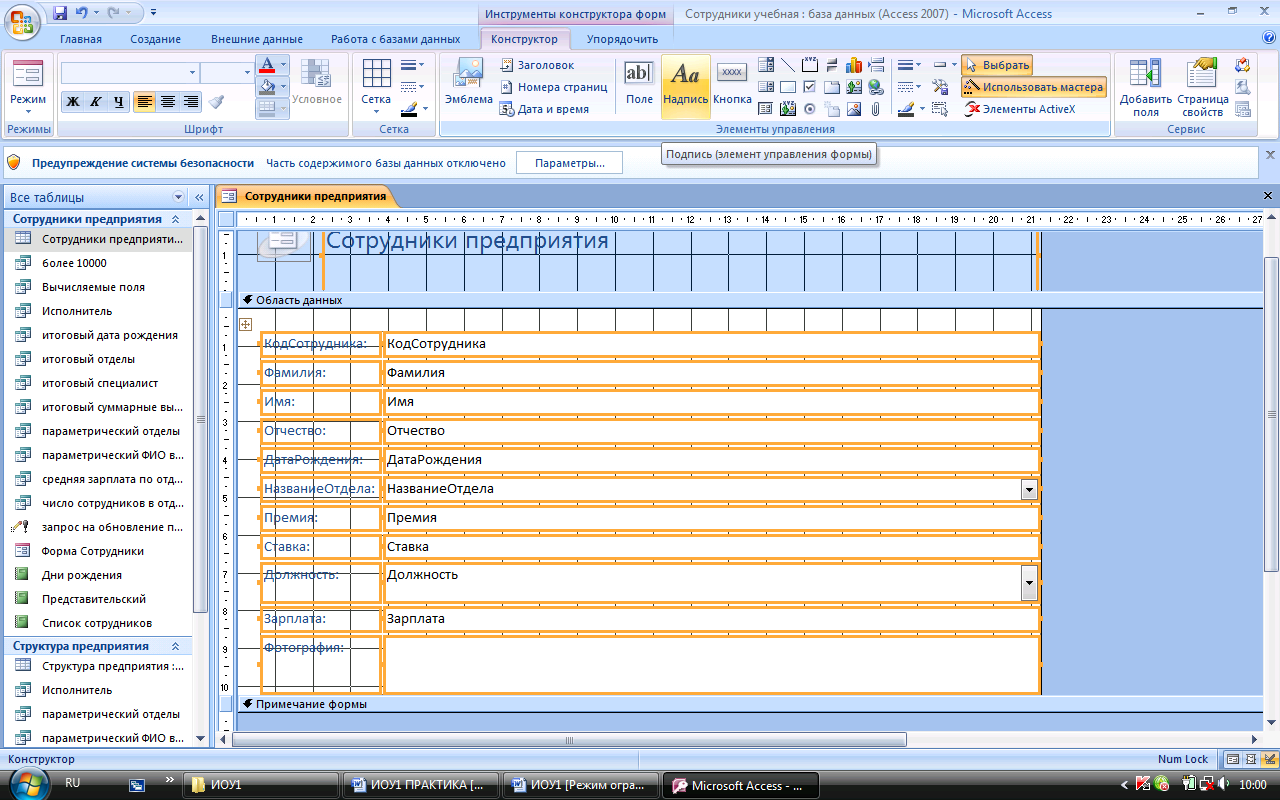This screenshot has height=800, width=1280.
Task: Click the Эмблема (logo) icon
Action: pyautogui.click(x=469, y=81)
